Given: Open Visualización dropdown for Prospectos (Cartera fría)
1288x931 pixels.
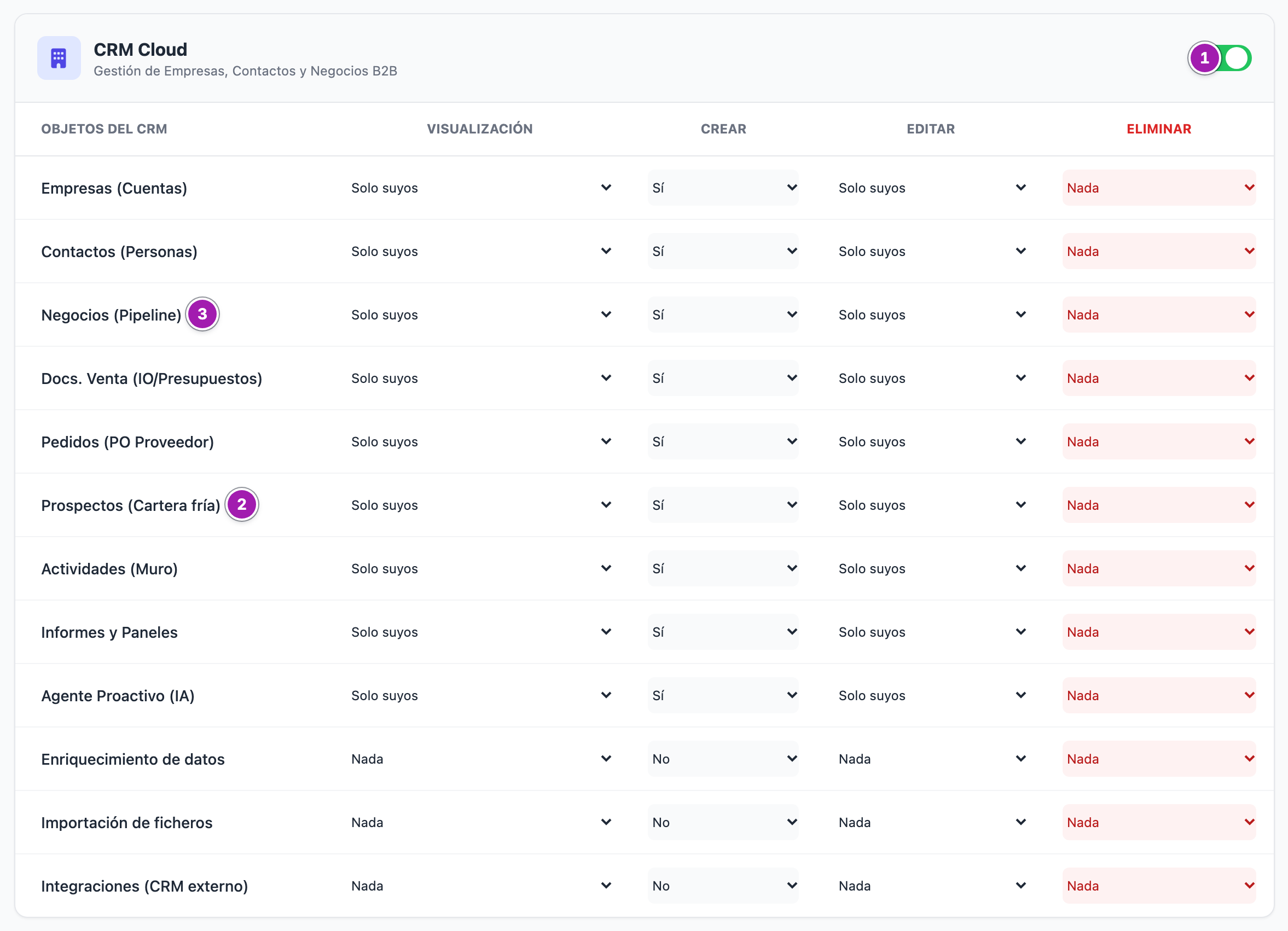Looking at the screenshot, I should [x=480, y=505].
